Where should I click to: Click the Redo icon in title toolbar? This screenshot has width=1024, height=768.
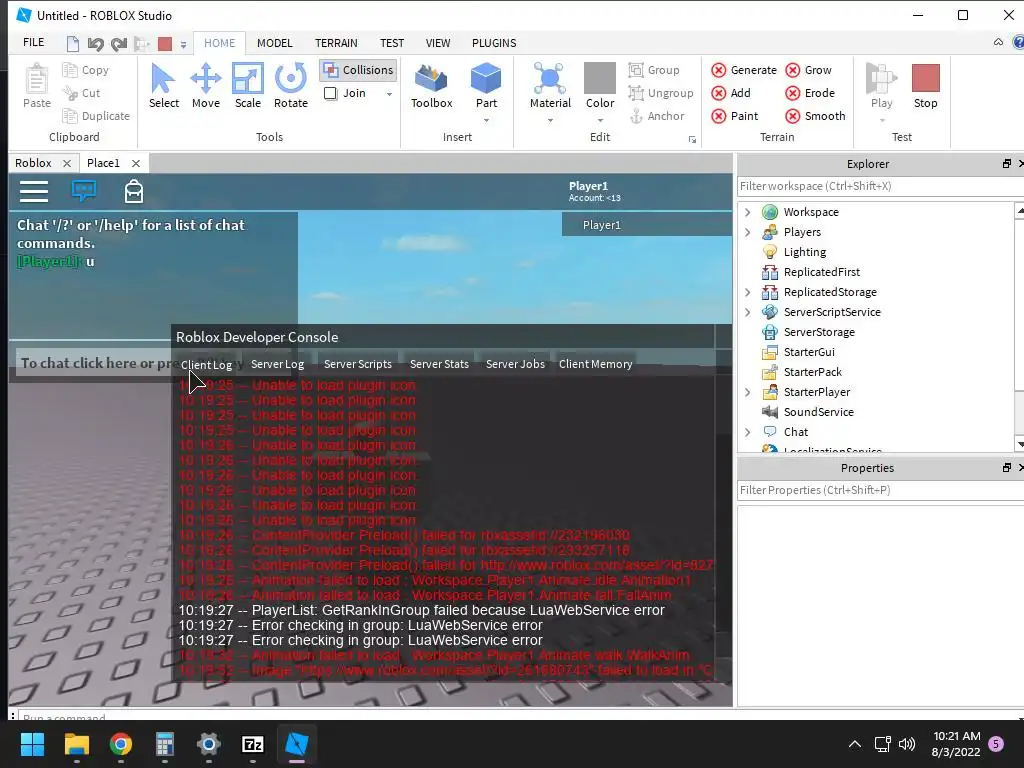[x=119, y=44]
